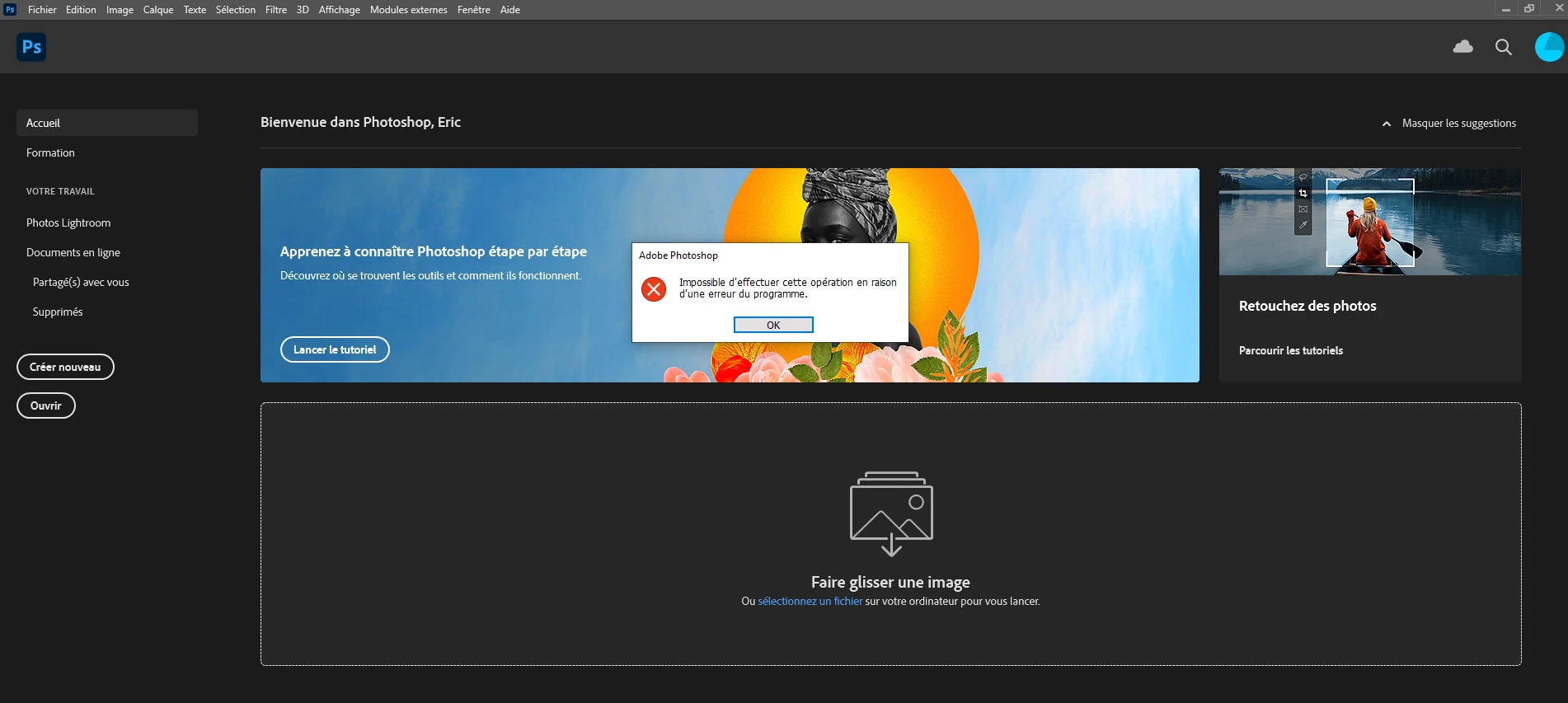Open the Modules externes menu
The height and width of the screenshot is (703, 1568).
pos(409,10)
